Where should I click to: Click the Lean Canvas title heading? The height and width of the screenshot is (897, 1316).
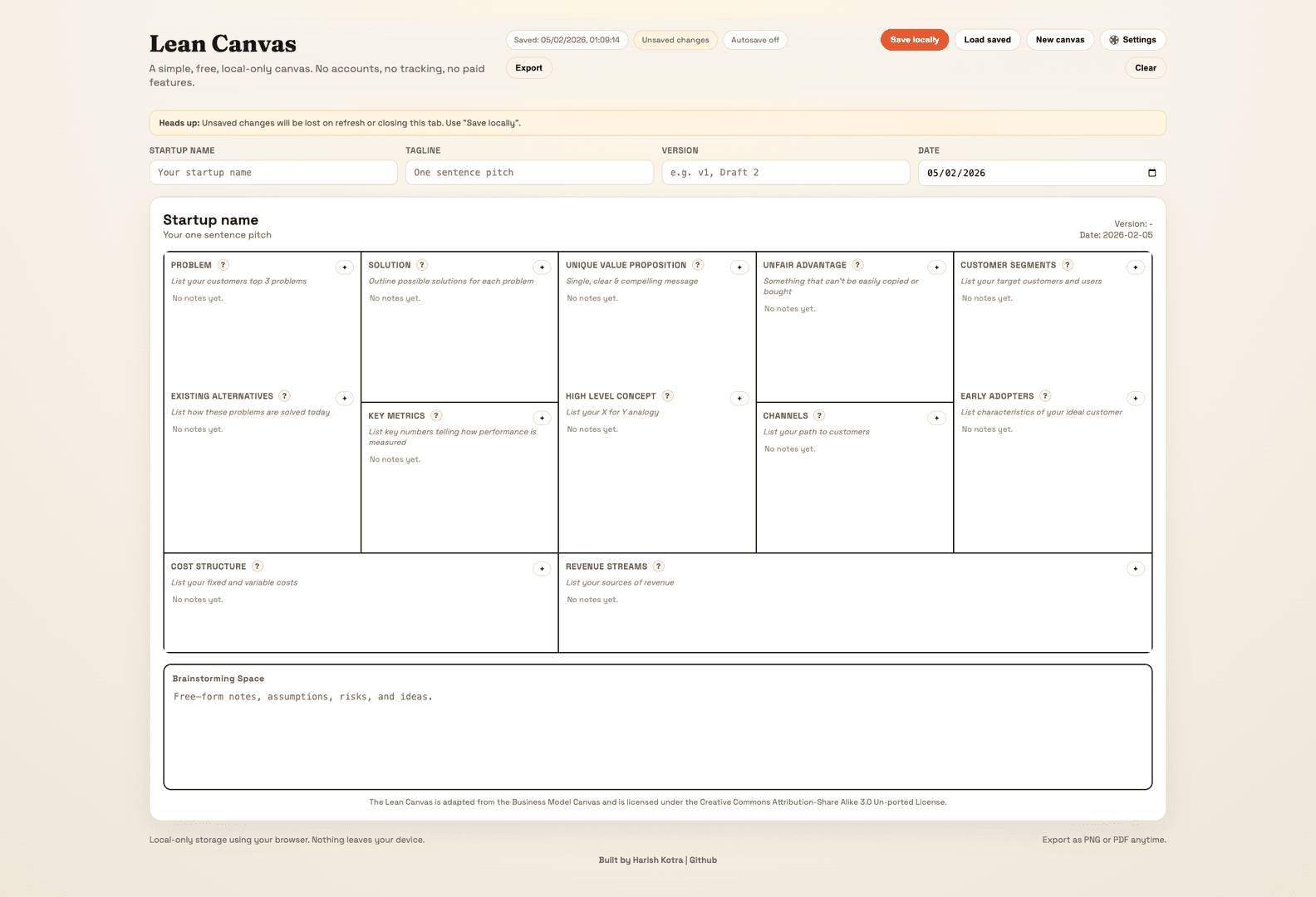[x=223, y=44]
